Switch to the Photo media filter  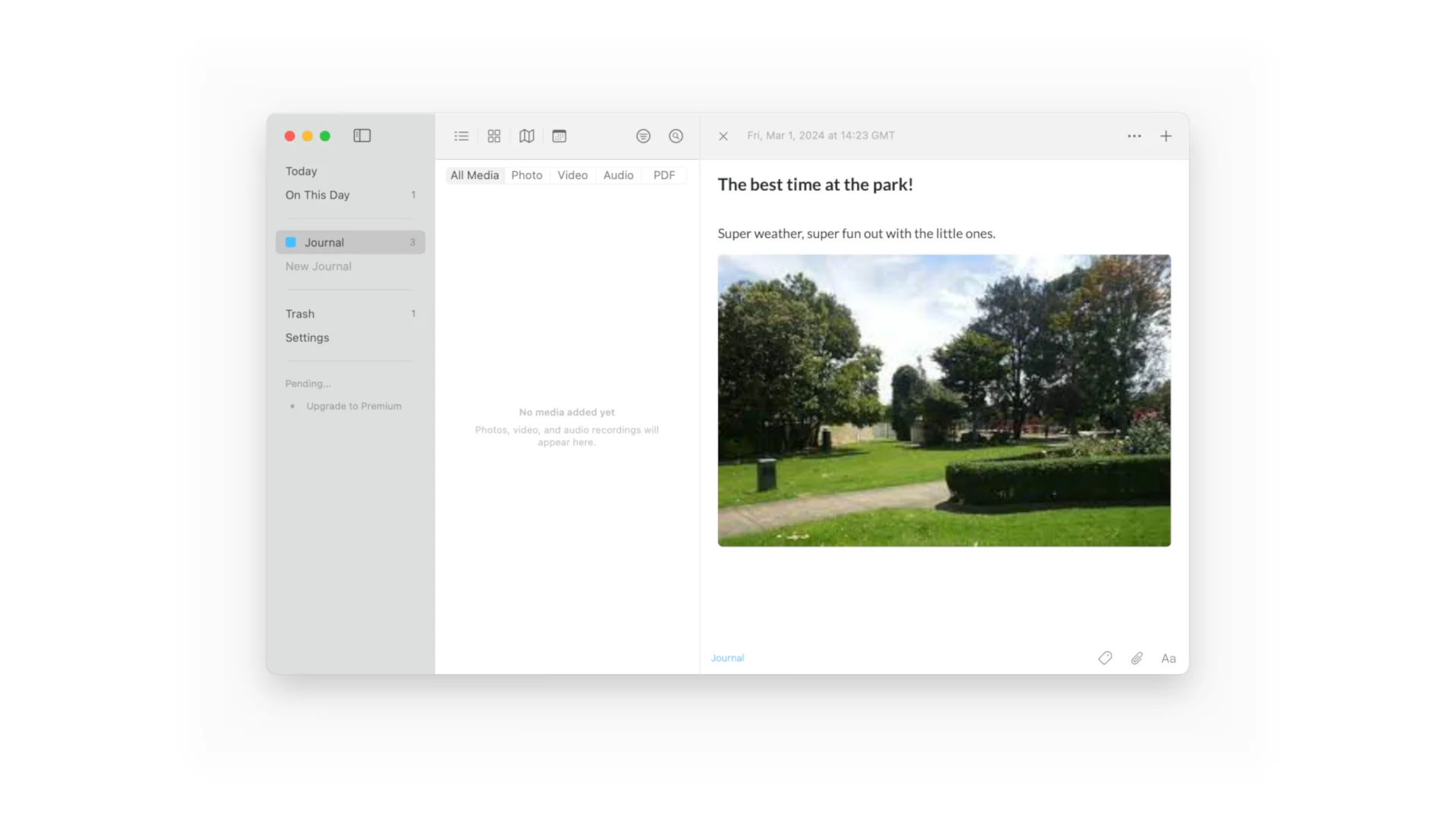click(x=527, y=174)
